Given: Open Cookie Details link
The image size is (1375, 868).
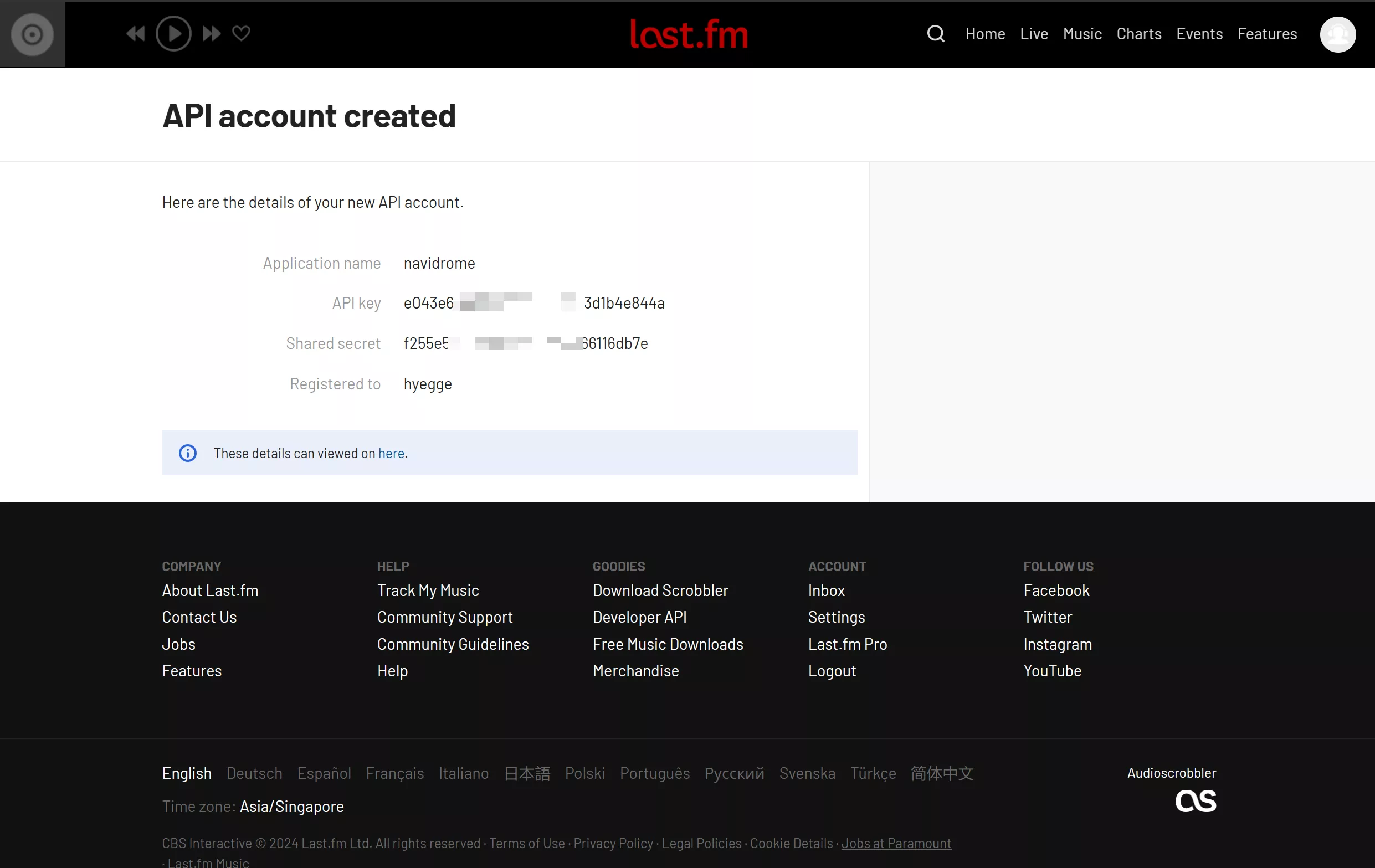Looking at the screenshot, I should (x=792, y=843).
